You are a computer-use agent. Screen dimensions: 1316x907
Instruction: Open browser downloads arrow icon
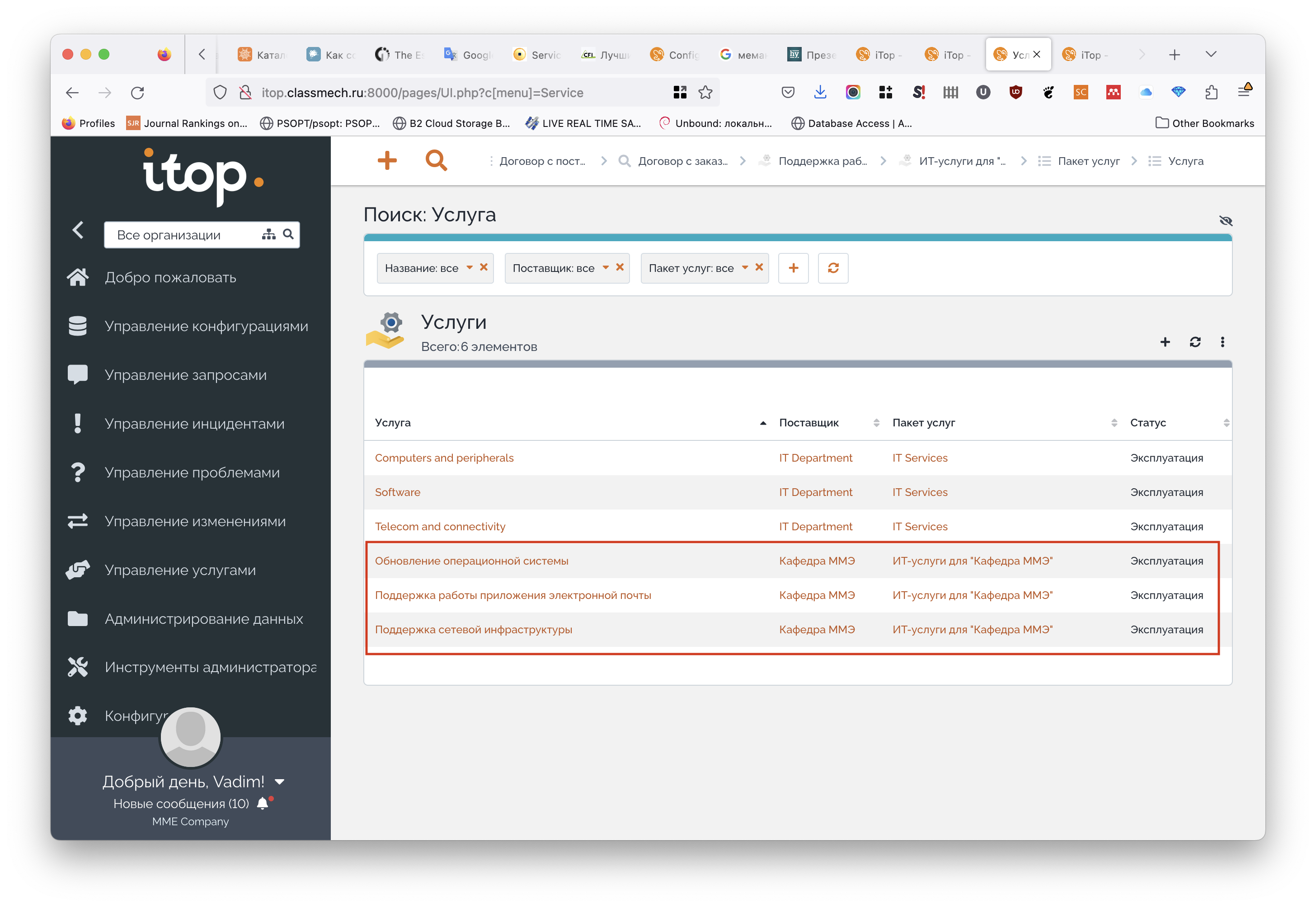tap(820, 92)
